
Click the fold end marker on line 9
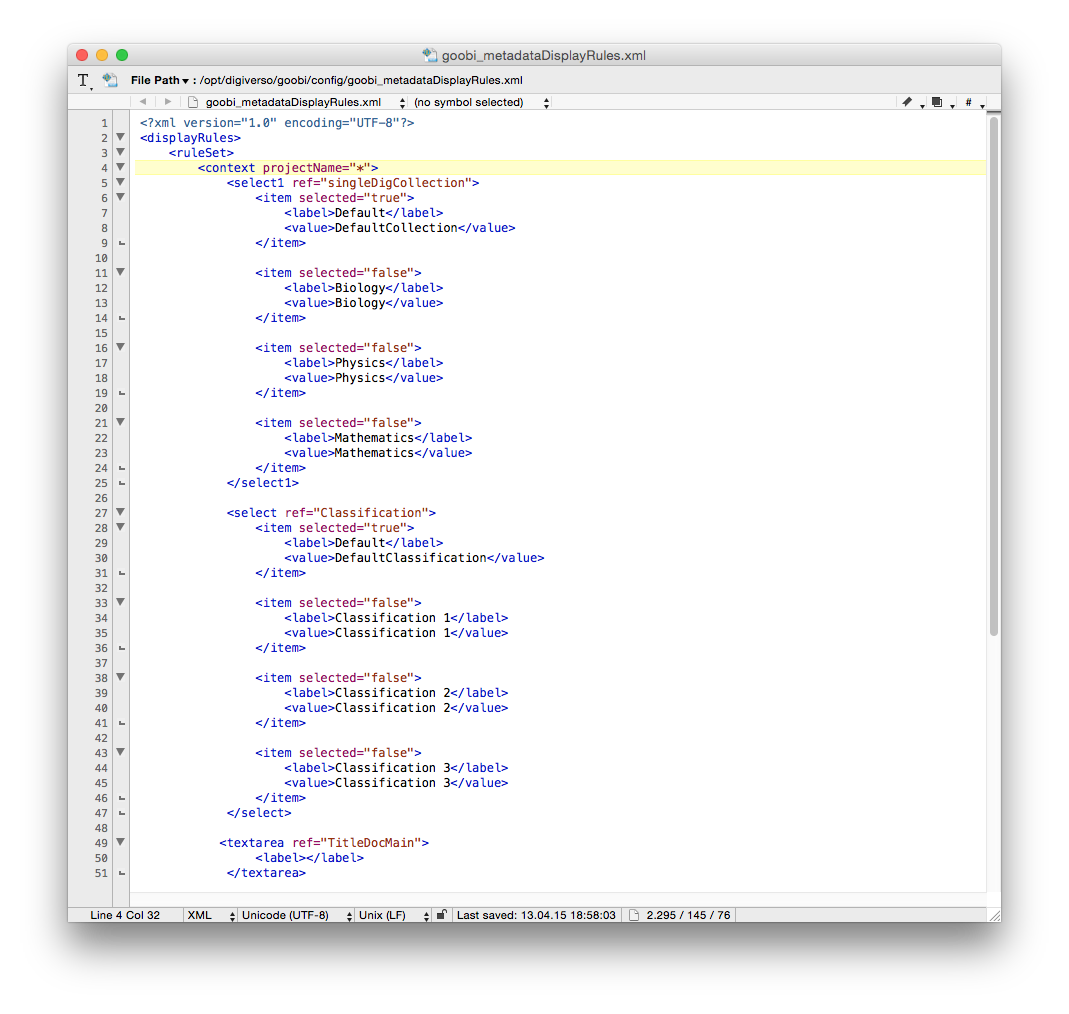tap(122, 243)
